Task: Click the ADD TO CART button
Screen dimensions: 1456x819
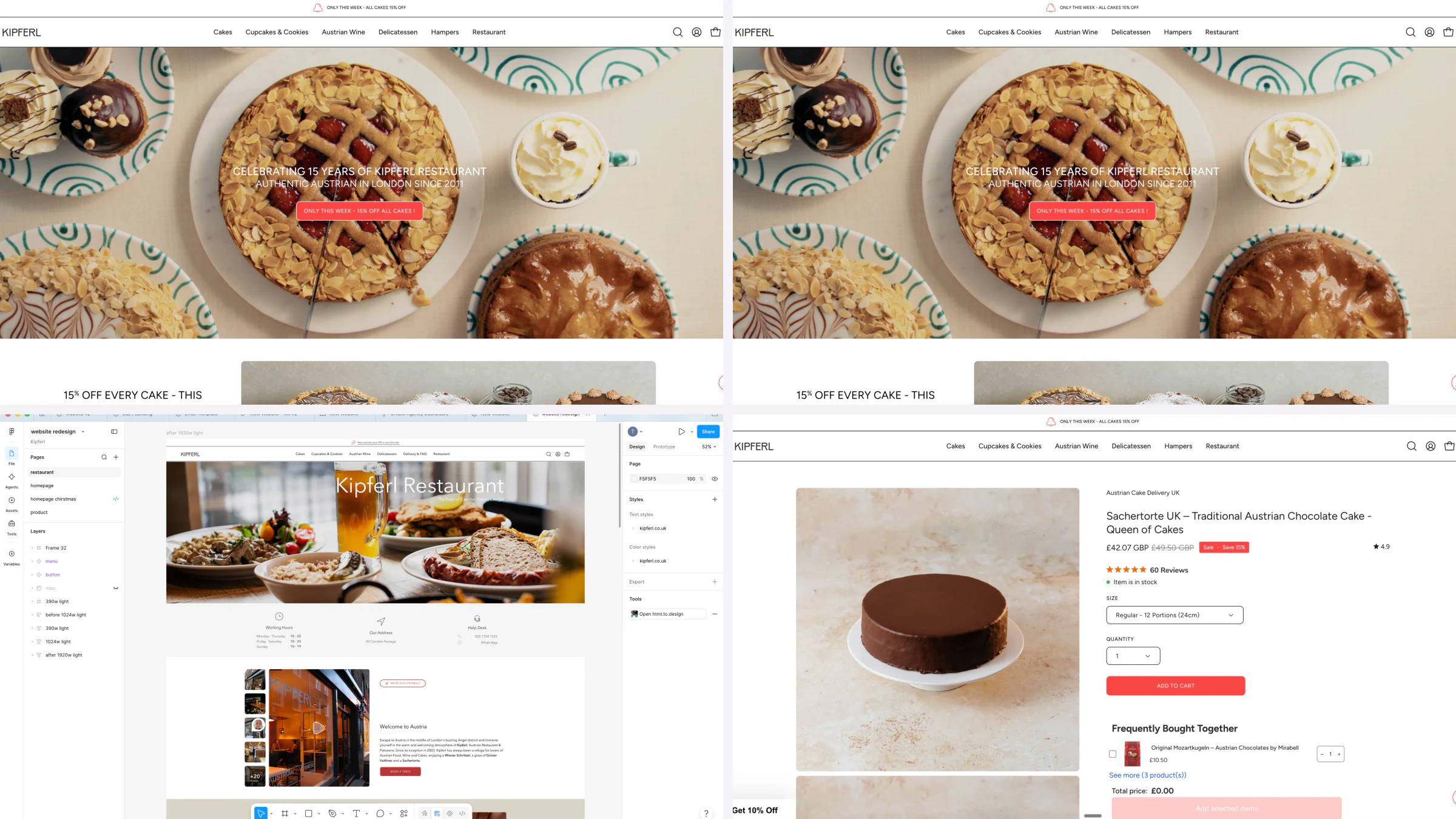Action: [1175, 686]
